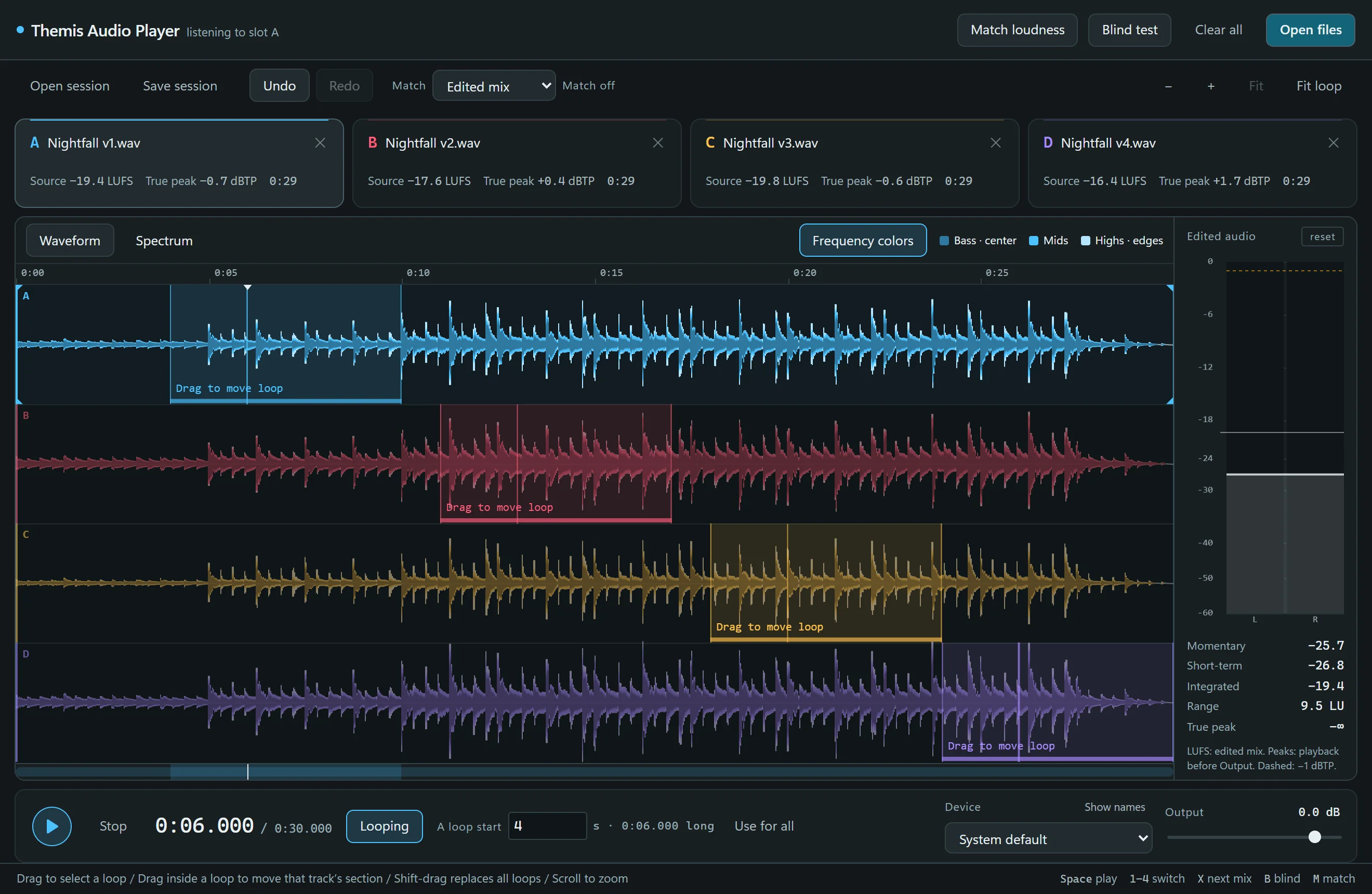Click the Fit zoom button
Viewport: 1372px width, 894px height.
tap(1256, 86)
